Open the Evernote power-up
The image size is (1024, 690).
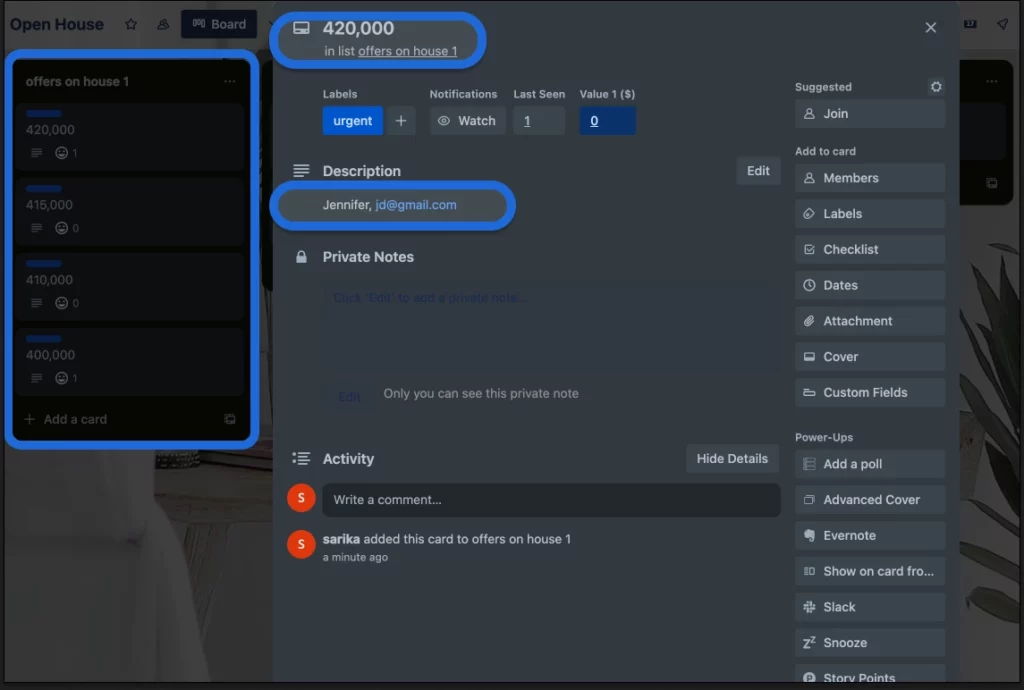tap(870, 535)
